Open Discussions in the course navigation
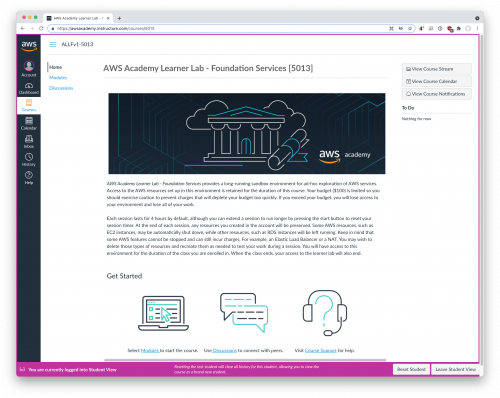This screenshot has width=500, height=398. pos(61,88)
